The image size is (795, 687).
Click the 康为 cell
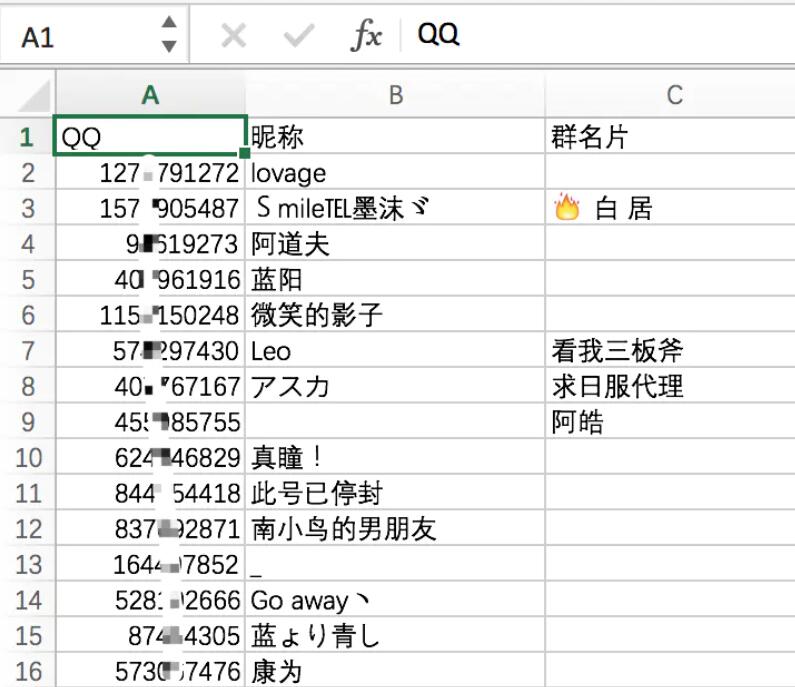coord(395,671)
